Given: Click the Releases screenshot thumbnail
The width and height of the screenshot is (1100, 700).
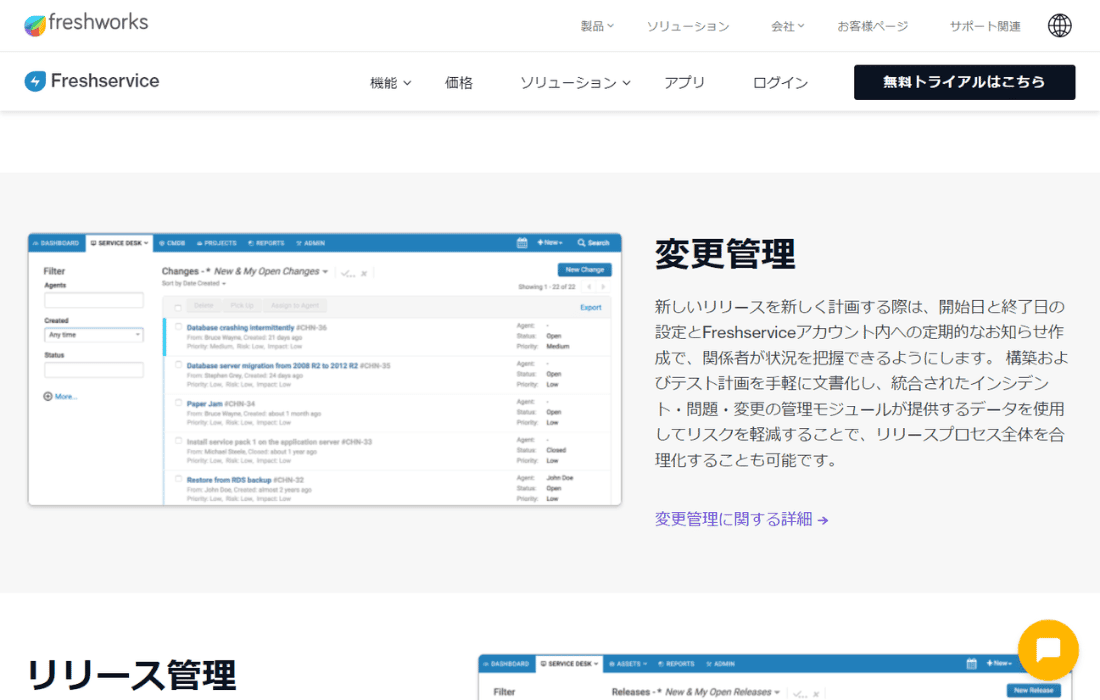Looking at the screenshot, I should point(777,678).
